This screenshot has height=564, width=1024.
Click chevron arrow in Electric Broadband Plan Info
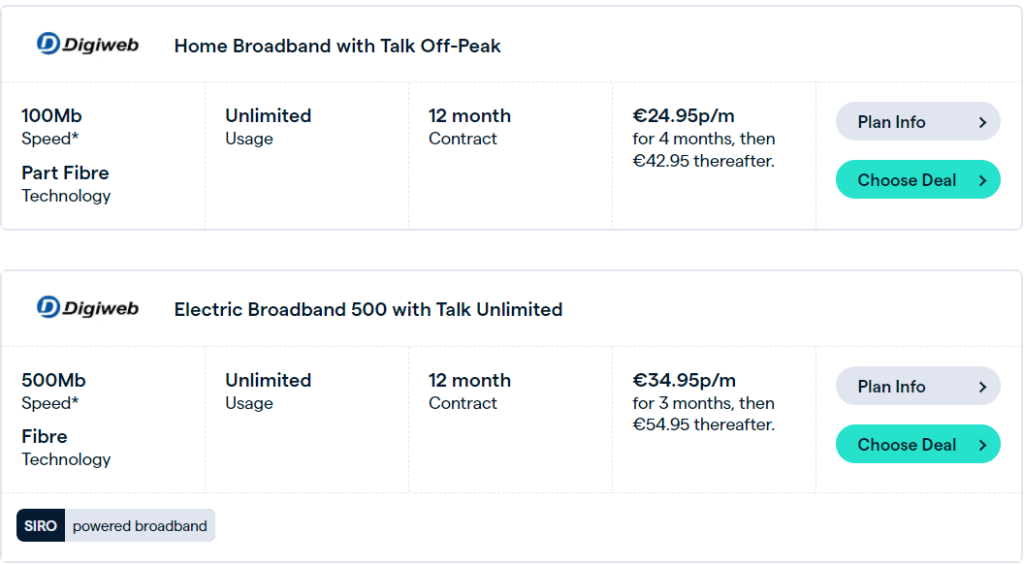pos(982,387)
